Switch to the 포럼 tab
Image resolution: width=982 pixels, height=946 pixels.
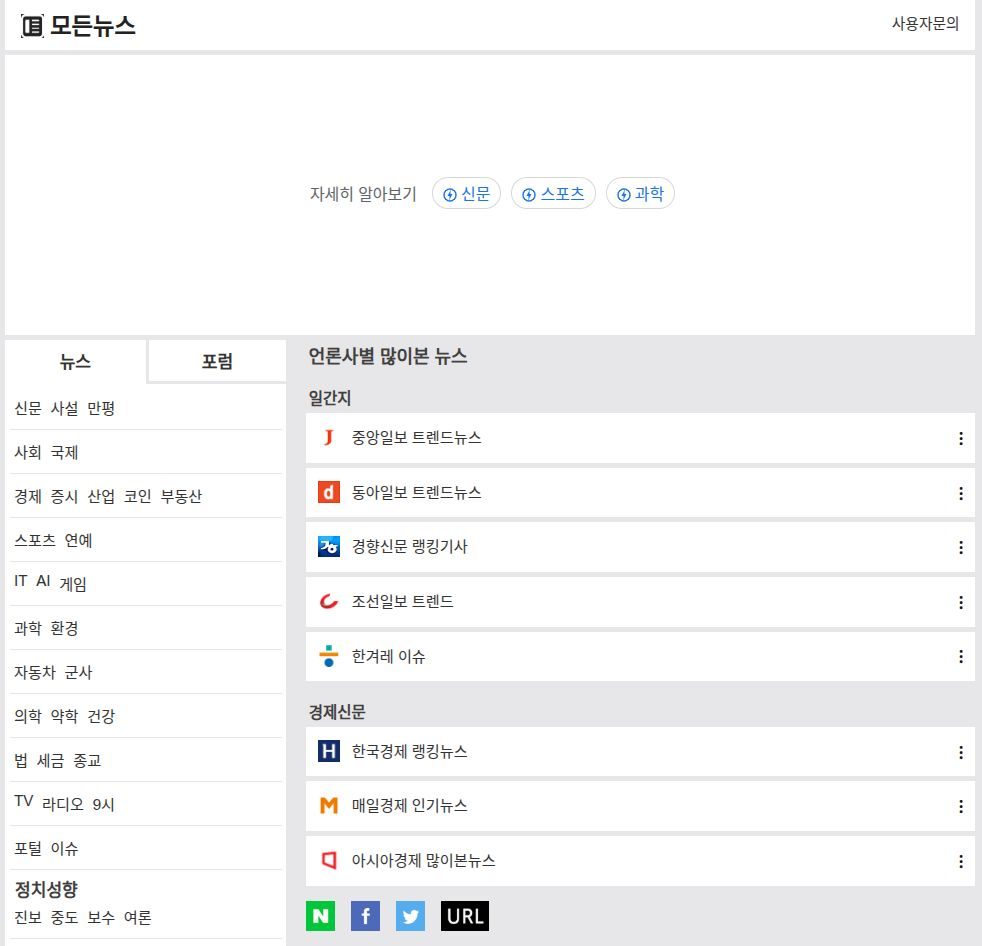pyautogui.click(x=215, y=361)
